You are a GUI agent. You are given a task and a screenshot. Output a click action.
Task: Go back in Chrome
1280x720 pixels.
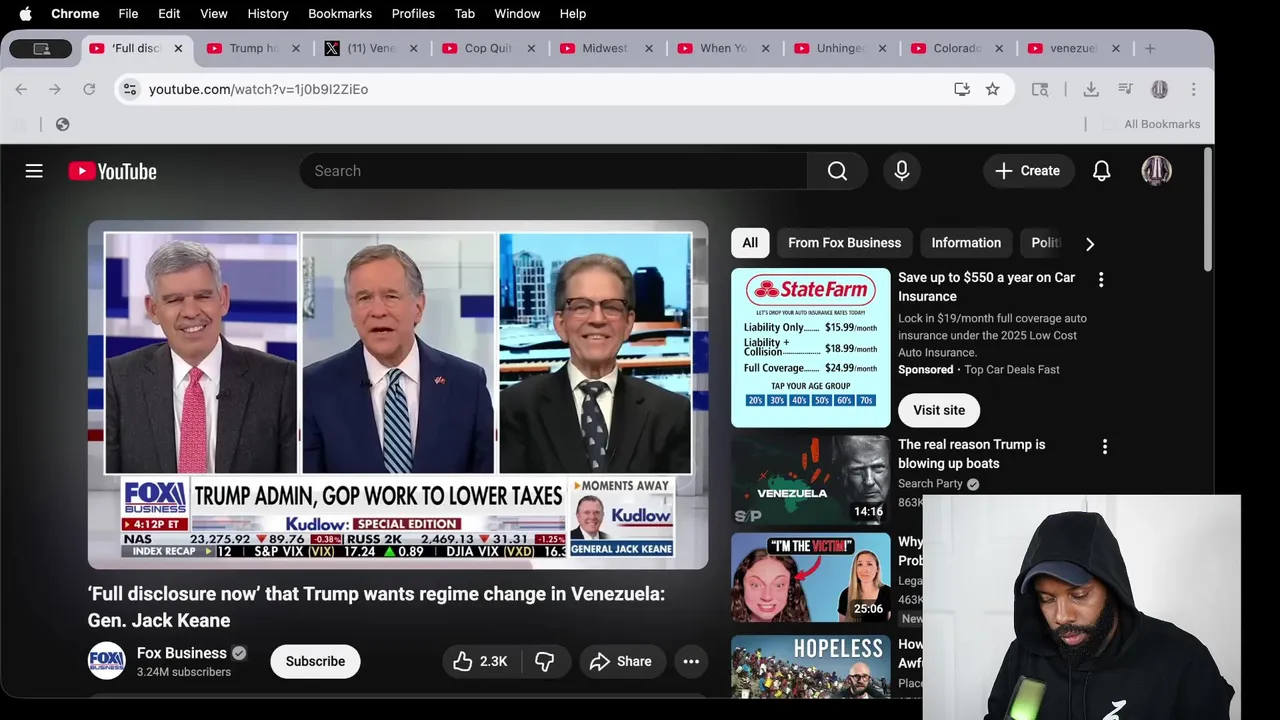[x=21, y=89]
